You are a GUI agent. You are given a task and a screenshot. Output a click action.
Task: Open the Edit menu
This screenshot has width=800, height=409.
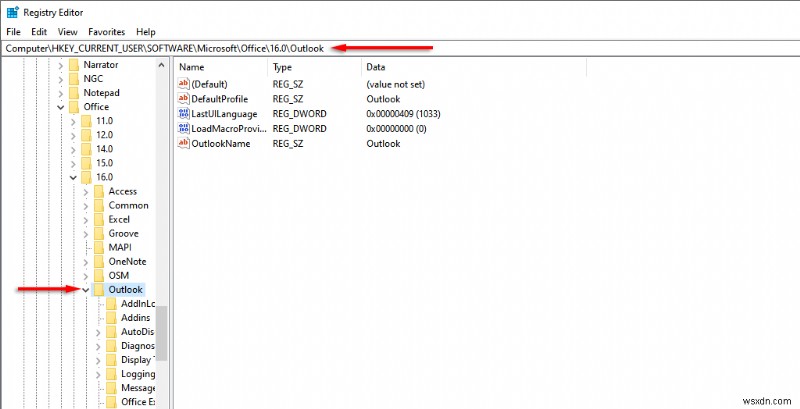point(39,32)
